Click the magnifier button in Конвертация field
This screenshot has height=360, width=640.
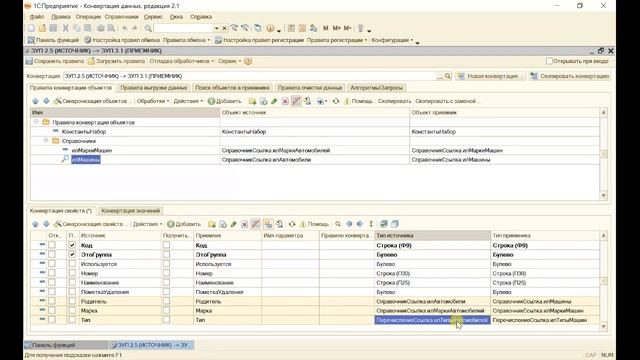point(448,76)
